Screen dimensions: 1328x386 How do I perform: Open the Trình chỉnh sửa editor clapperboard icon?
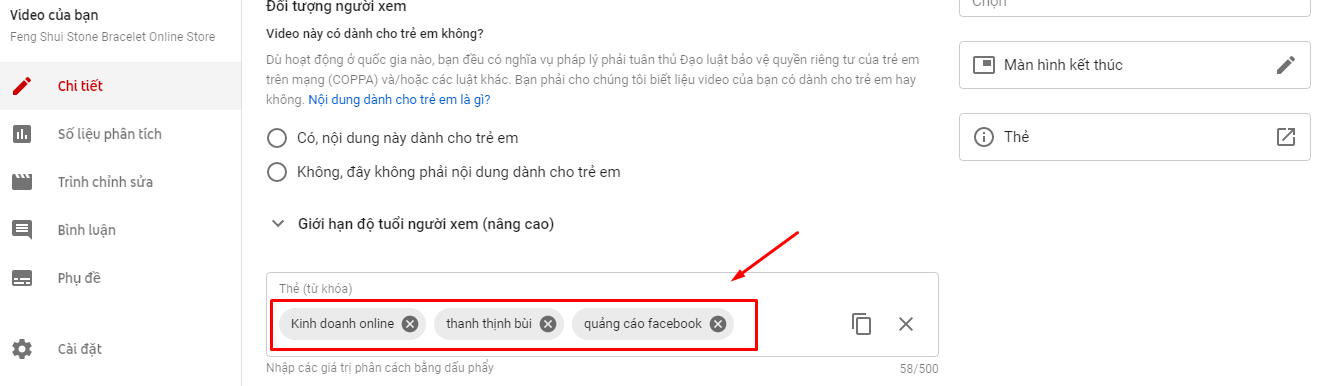point(22,182)
